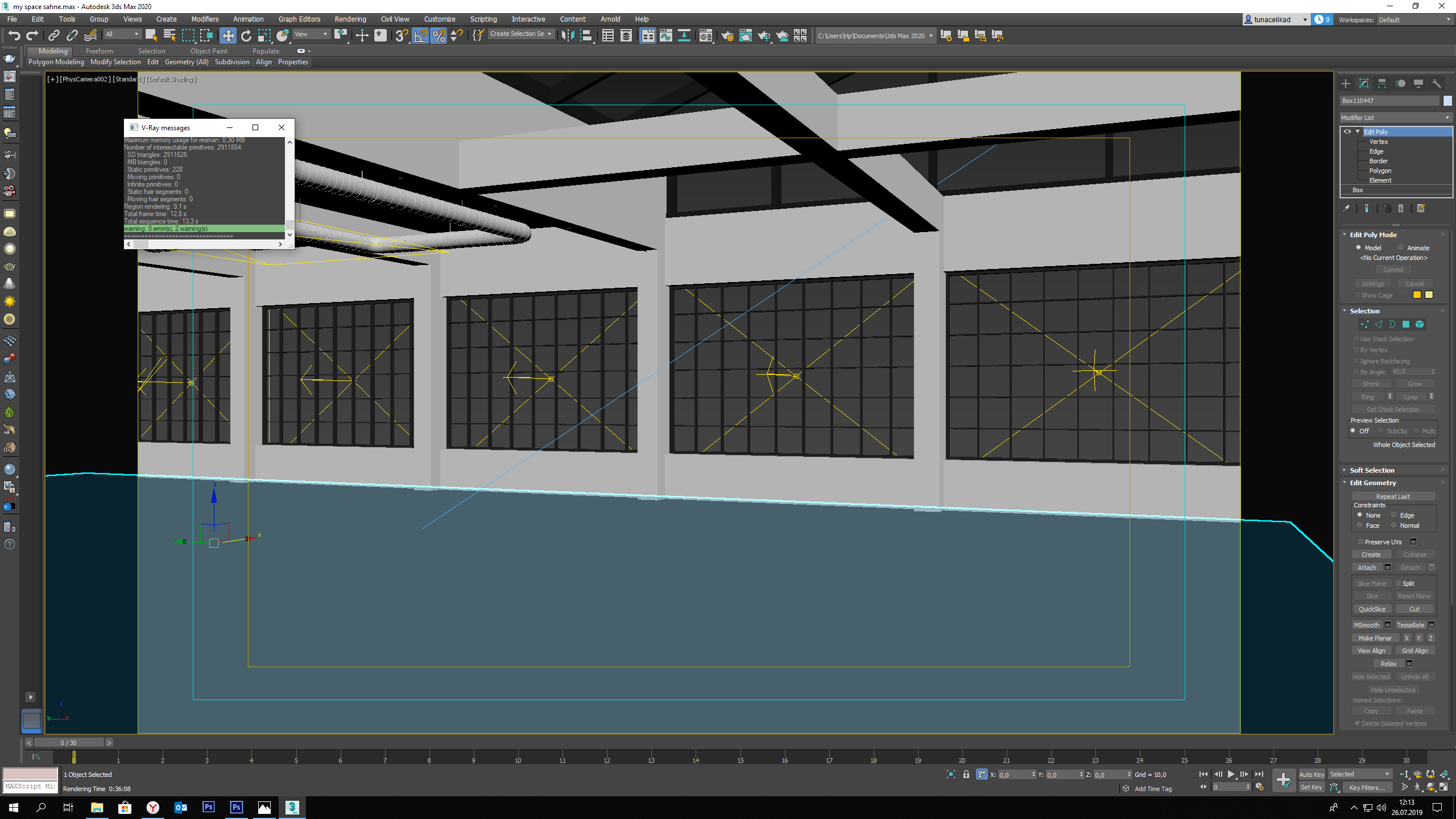
Task: Click the Undo arrow icon
Action: [x=14, y=36]
